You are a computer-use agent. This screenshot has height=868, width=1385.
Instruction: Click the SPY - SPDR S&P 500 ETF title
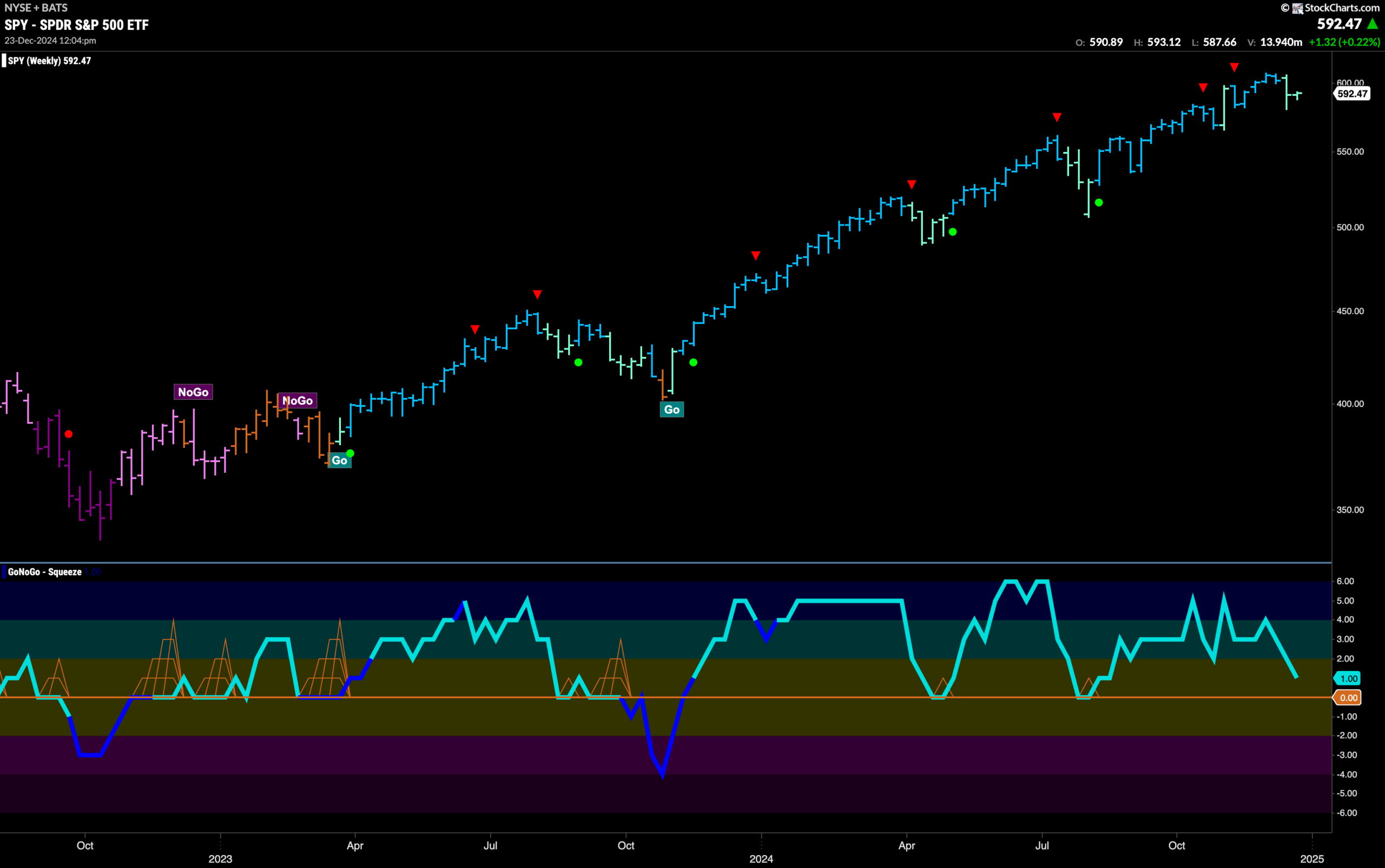[x=76, y=25]
